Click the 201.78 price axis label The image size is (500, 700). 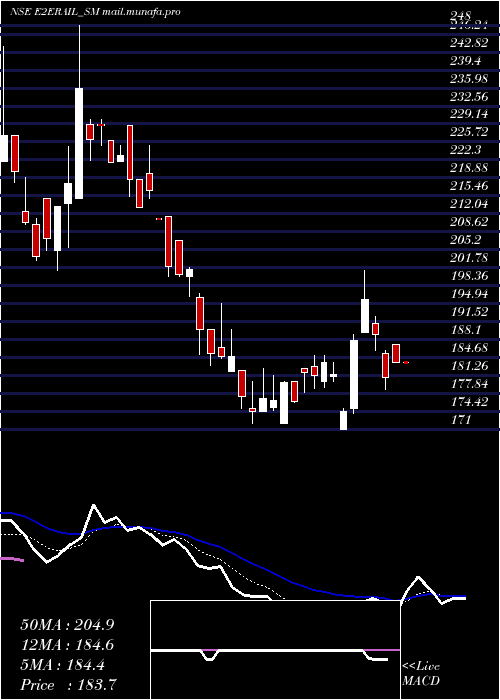pos(467,258)
